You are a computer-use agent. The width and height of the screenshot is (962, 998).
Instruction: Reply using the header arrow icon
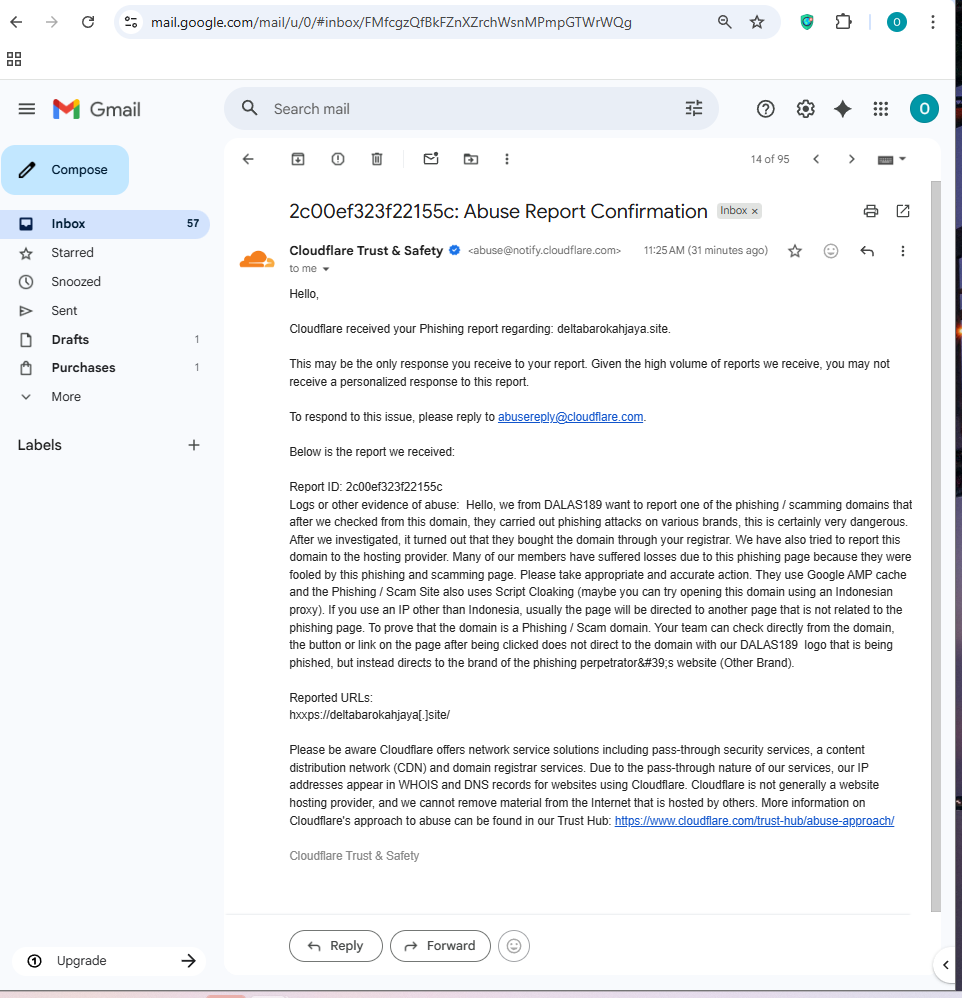pyautogui.click(x=867, y=251)
